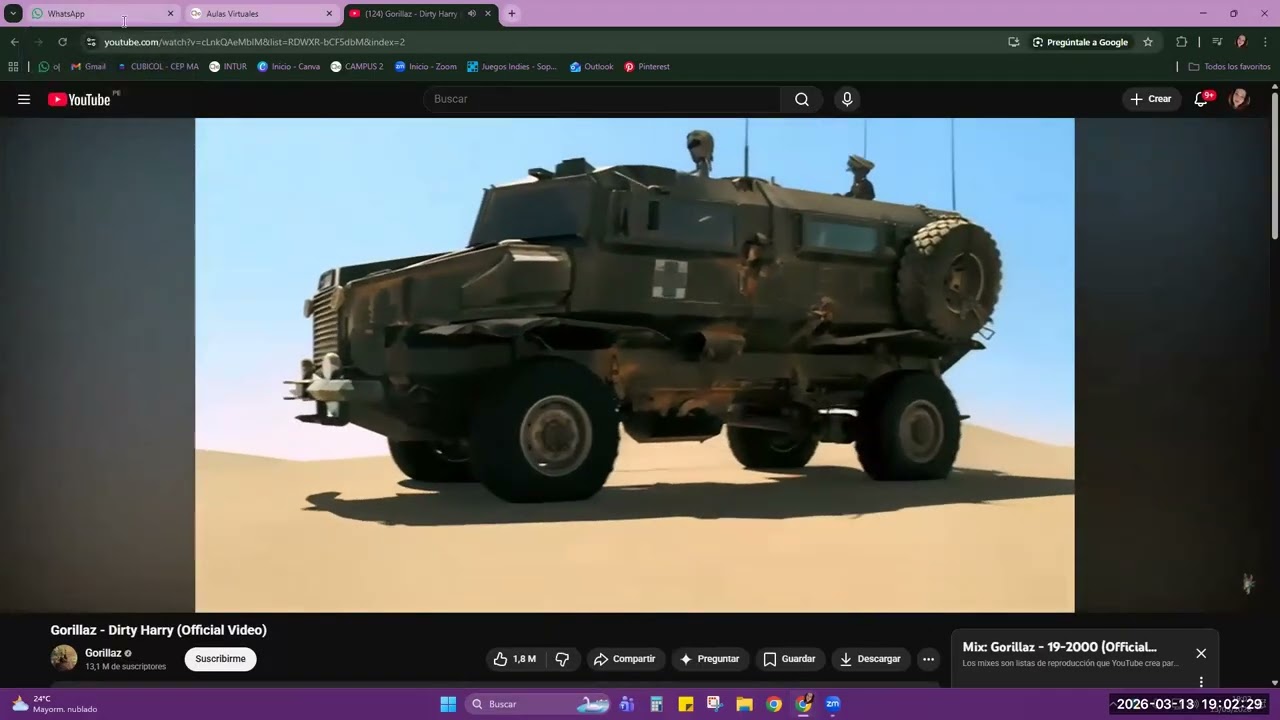Click the Compartir share button
Viewport: 1280px width, 720px height.
624,659
